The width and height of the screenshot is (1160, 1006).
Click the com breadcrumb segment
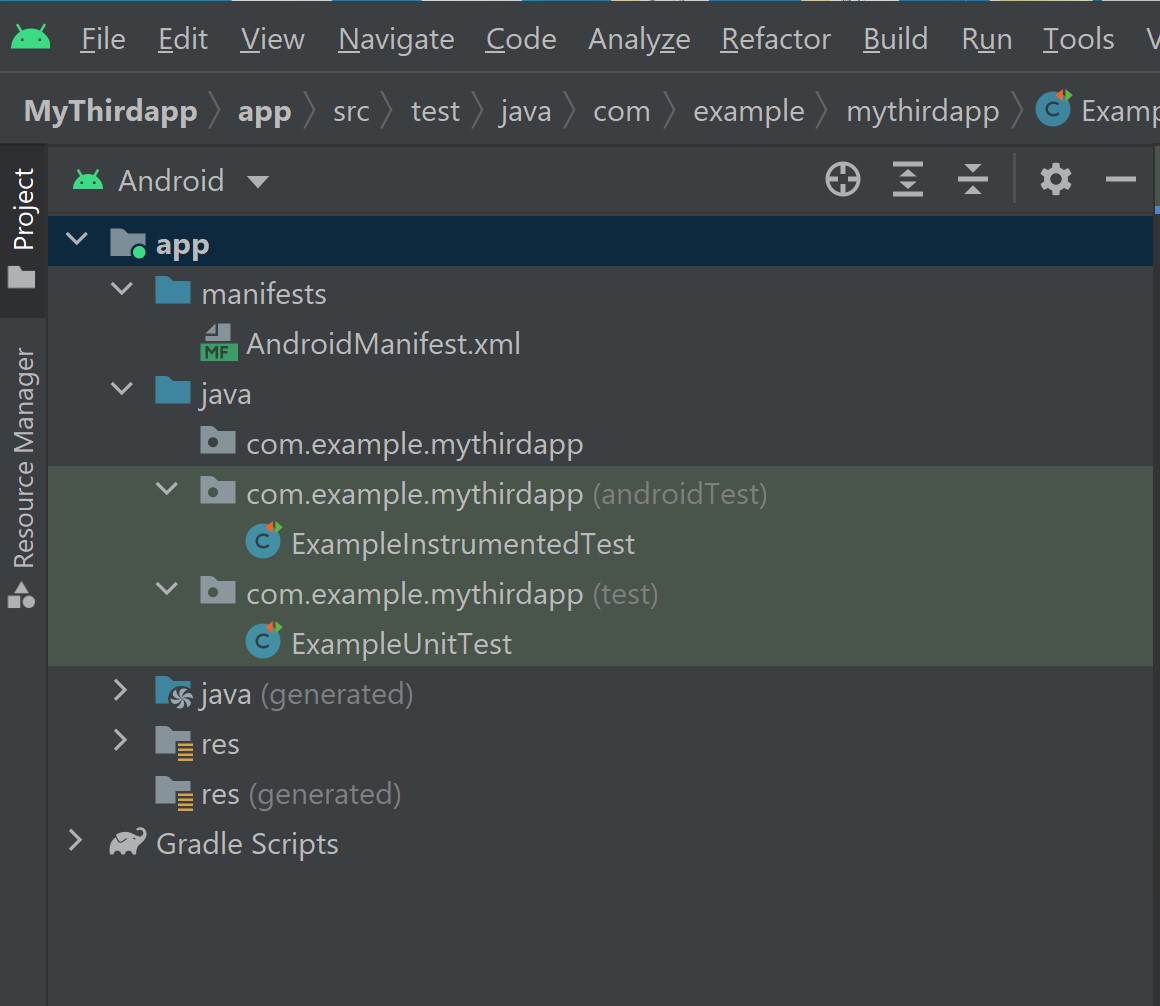coord(621,112)
